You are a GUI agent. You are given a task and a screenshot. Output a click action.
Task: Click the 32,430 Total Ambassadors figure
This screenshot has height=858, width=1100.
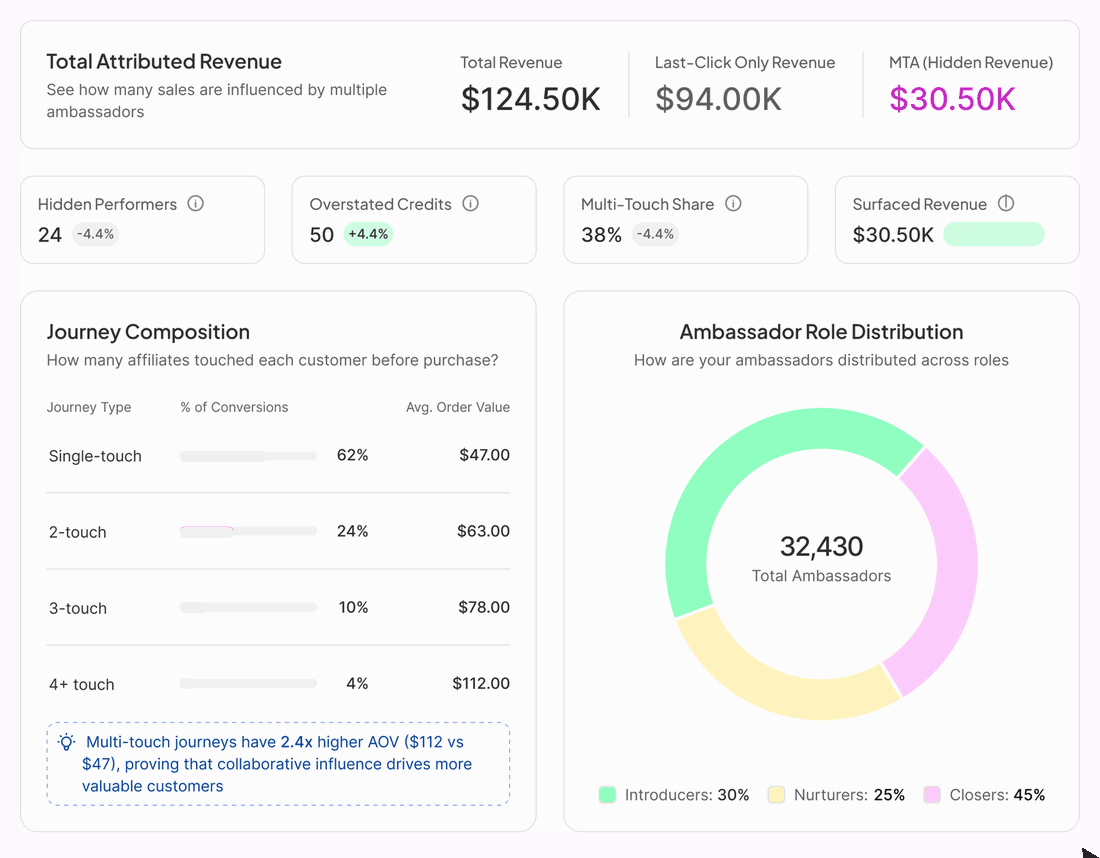pyautogui.click(x=821, y=546)
